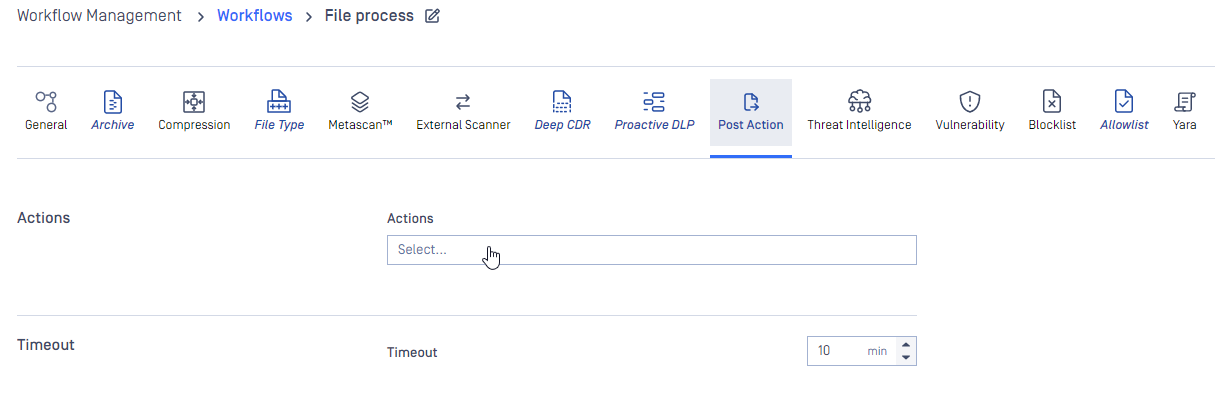Switch to the Blocklist tab label
The image size is (1215, 393).
[1052, 125]
